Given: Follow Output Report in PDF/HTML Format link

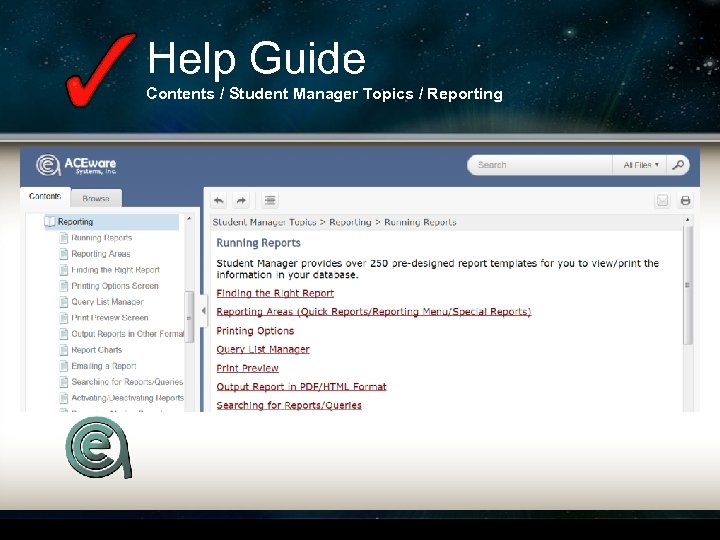Looking at the screenshot, I should 301,387.
